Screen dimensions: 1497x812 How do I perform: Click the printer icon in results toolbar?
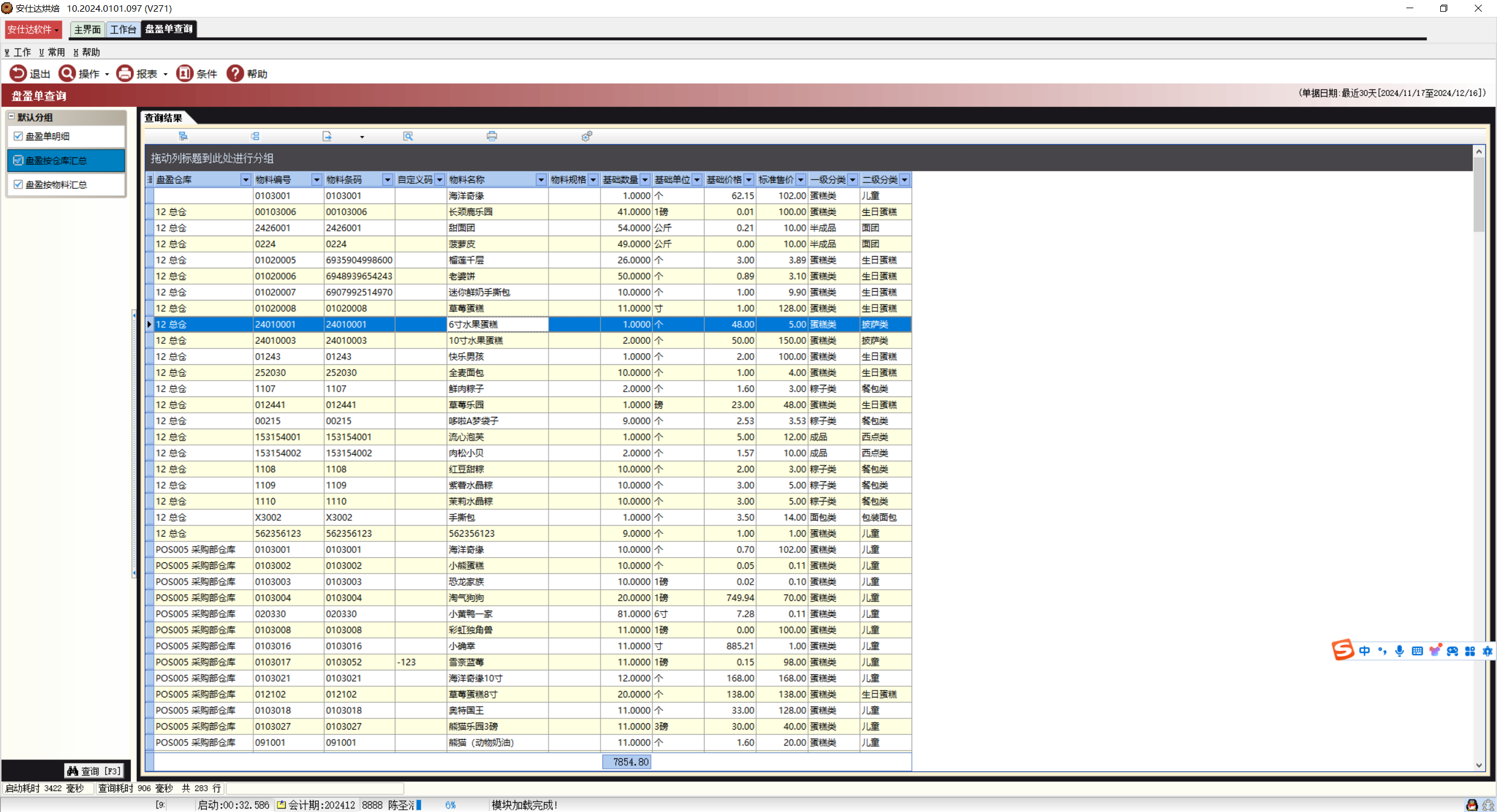491,136
